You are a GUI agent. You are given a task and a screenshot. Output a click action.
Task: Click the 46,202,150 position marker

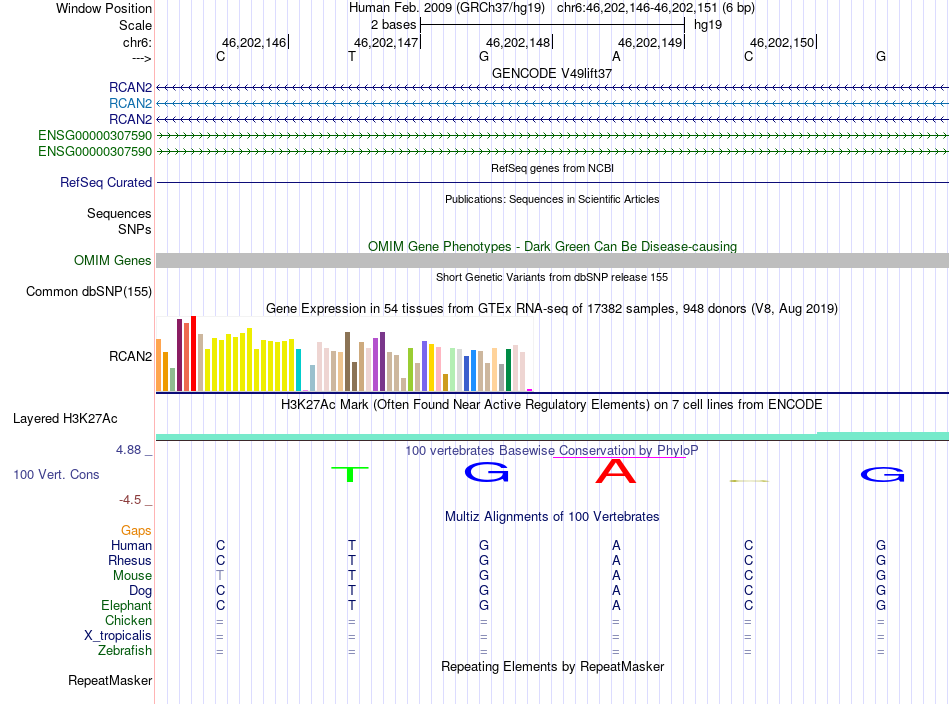pos(782,42)
